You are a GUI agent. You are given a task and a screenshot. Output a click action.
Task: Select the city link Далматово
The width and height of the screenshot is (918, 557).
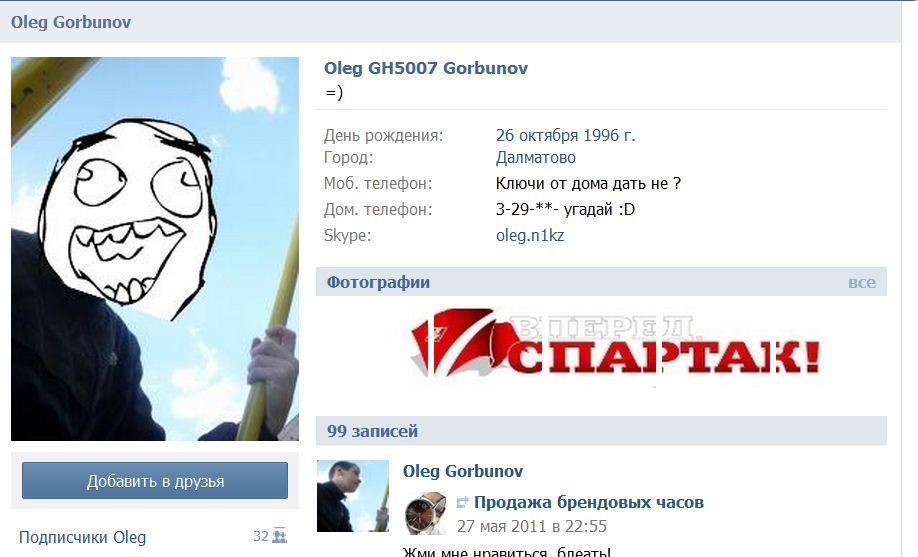(x=536, y=158)
